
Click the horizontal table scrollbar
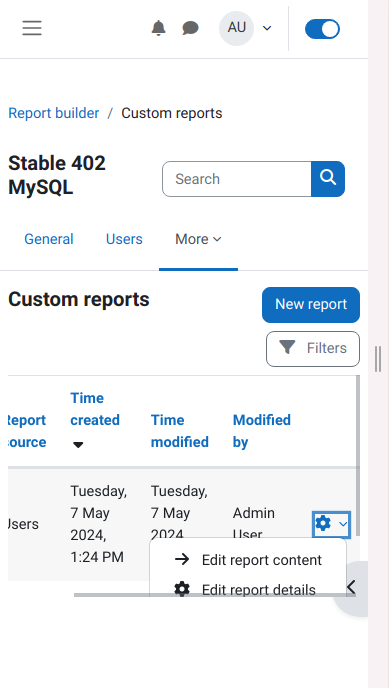click(214, 595)
